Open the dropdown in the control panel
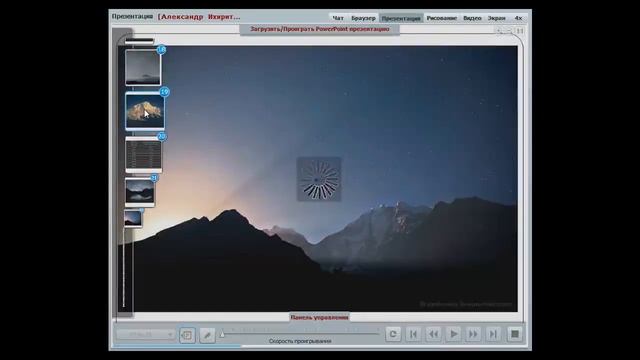The width and height of the screenshot is (640, 360). (145, 335)
